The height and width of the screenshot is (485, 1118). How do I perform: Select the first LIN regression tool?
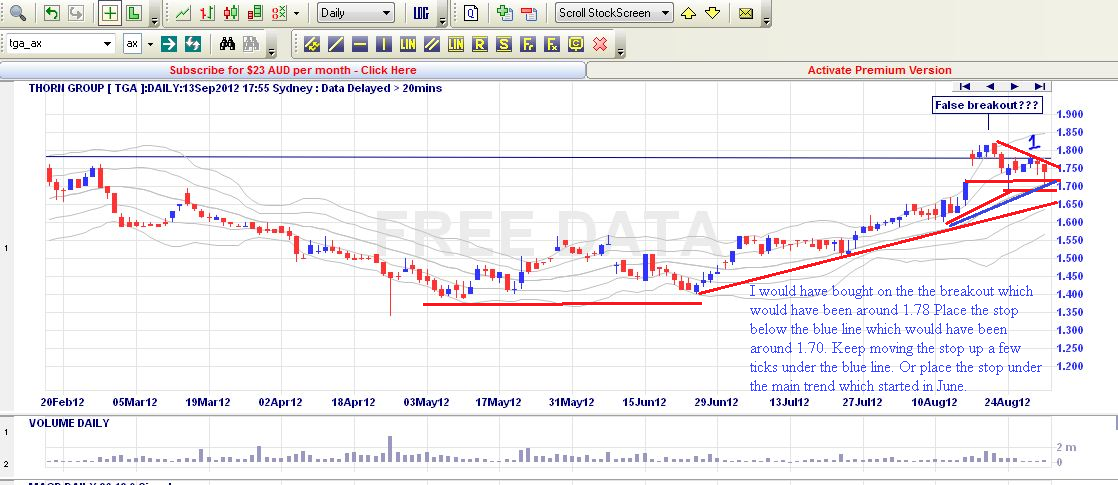(x=408, y=44)
